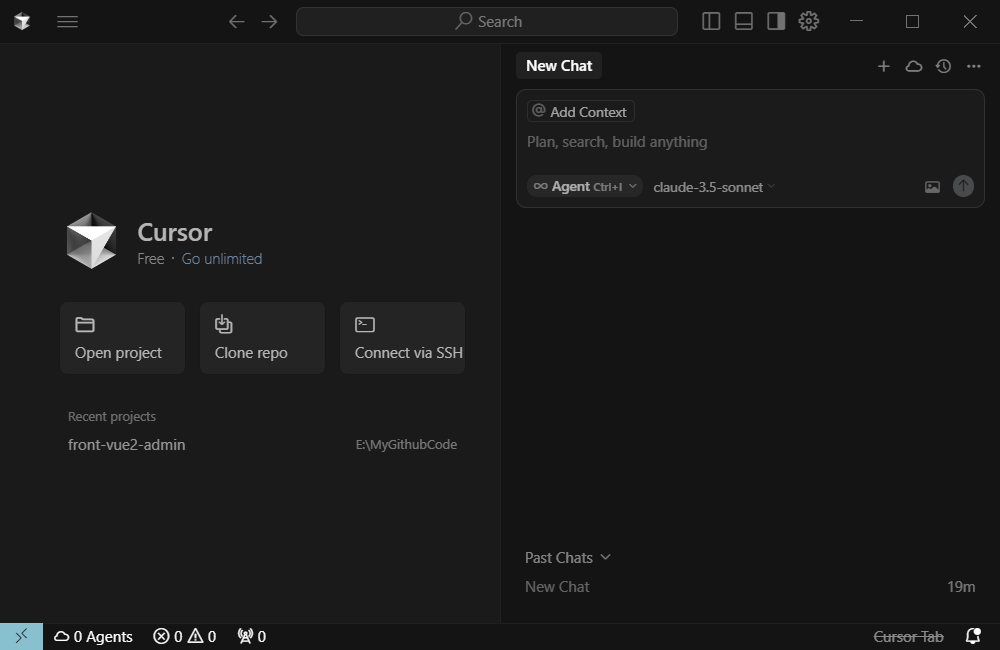Click the Connect via SSH card
This screenshot has width=1000, height=650.
point(402,338)
